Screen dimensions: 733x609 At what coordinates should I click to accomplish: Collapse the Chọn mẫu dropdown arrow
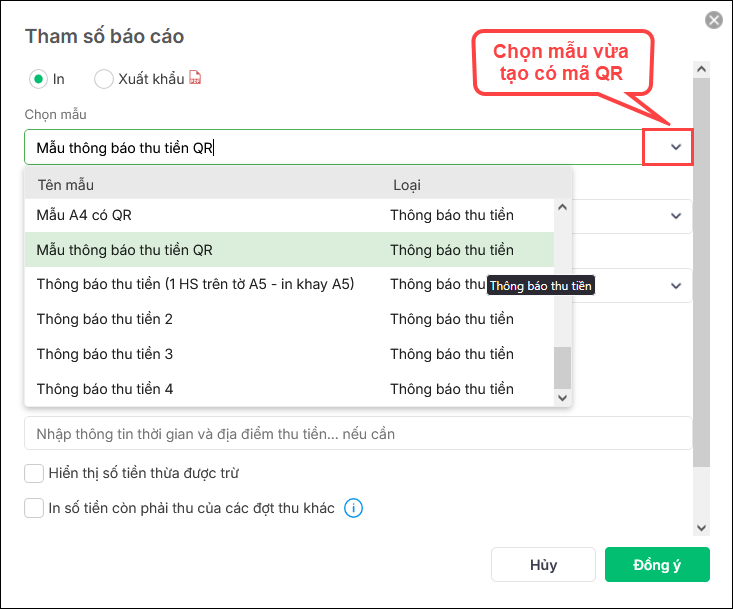[676, 148]
